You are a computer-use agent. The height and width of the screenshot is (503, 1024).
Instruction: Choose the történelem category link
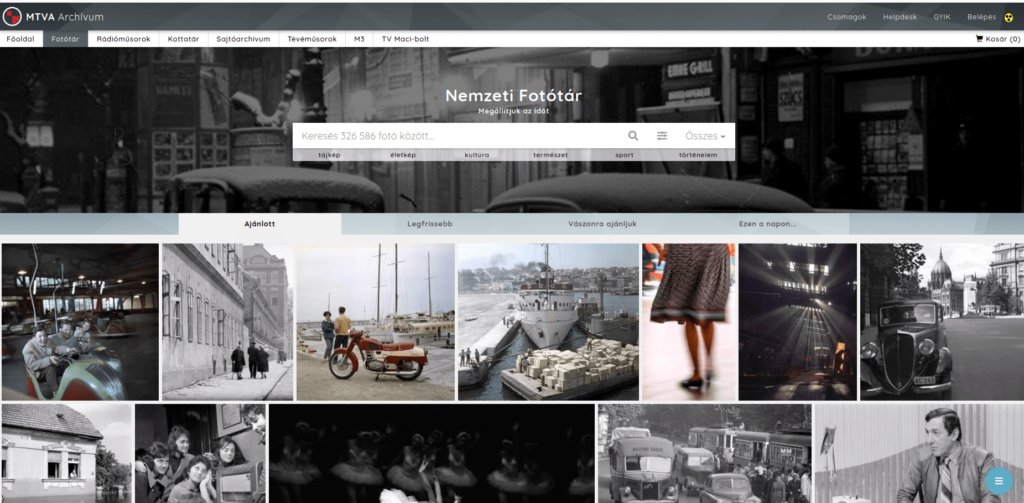[697, 155]
